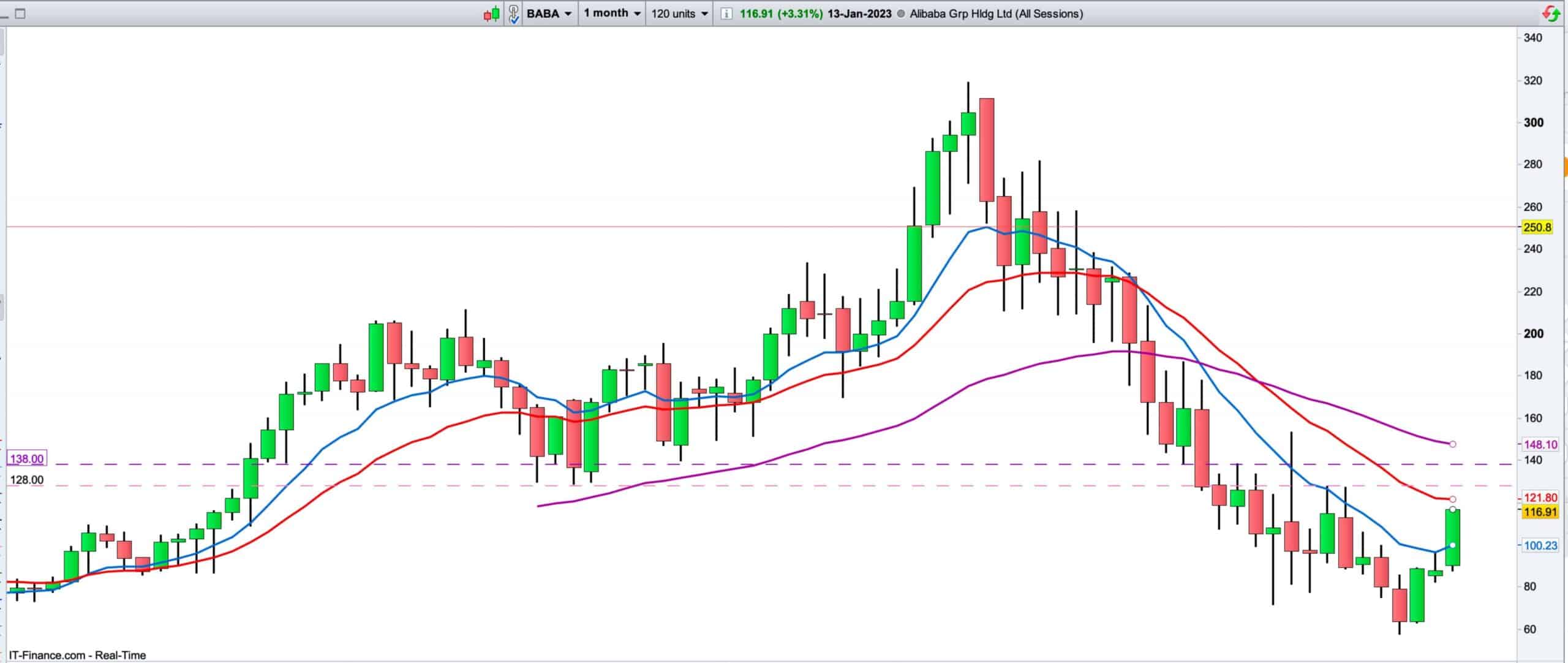Click the instrument info icon

pos(726,13)
